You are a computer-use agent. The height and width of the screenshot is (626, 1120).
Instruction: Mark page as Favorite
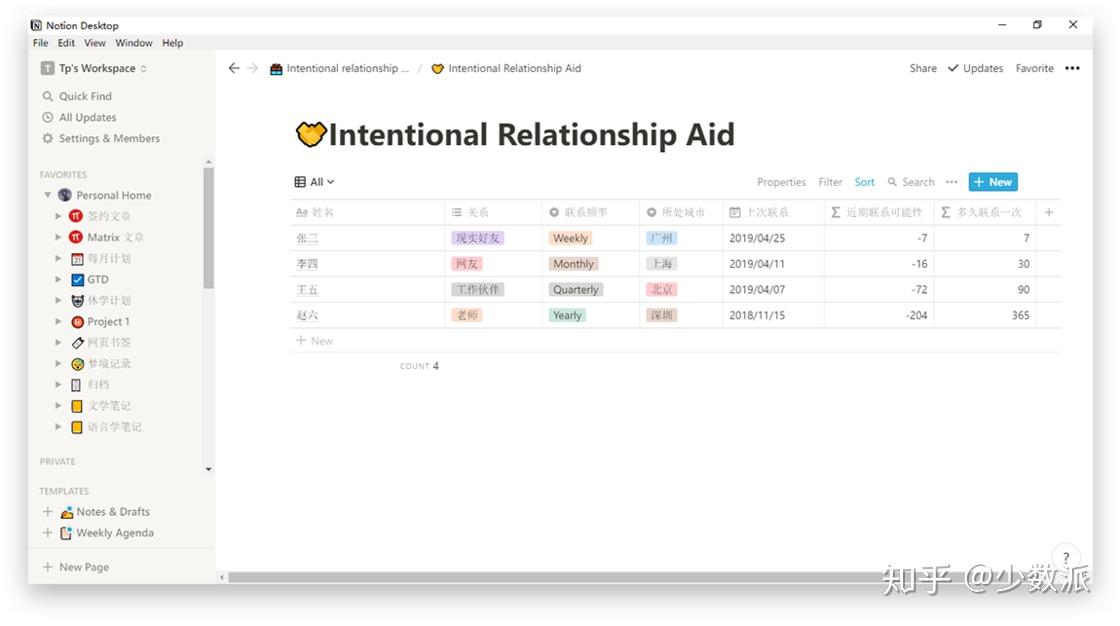[1034, 68]
